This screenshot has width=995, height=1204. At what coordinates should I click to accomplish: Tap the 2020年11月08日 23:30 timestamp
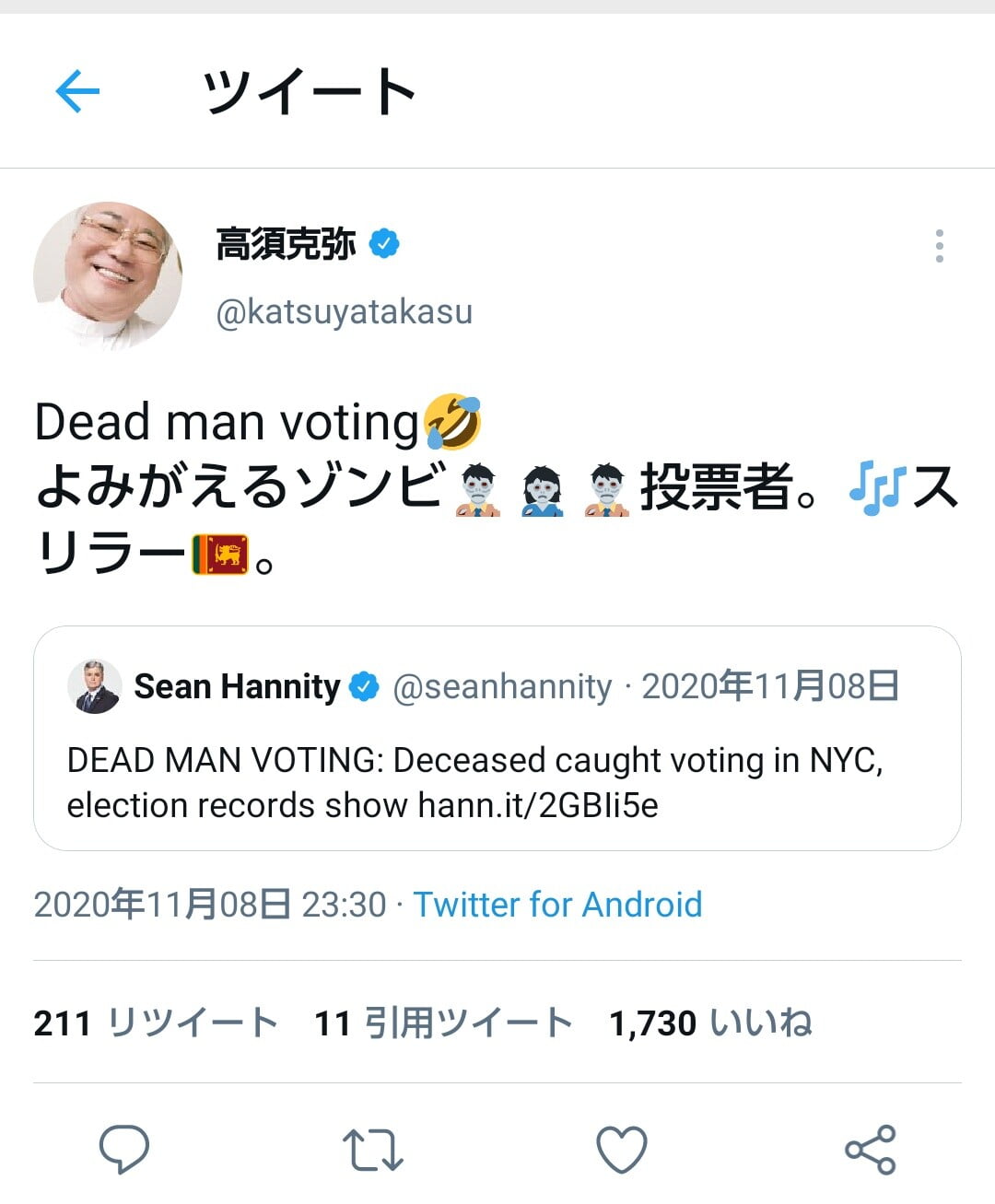click(x=210, y=905)
